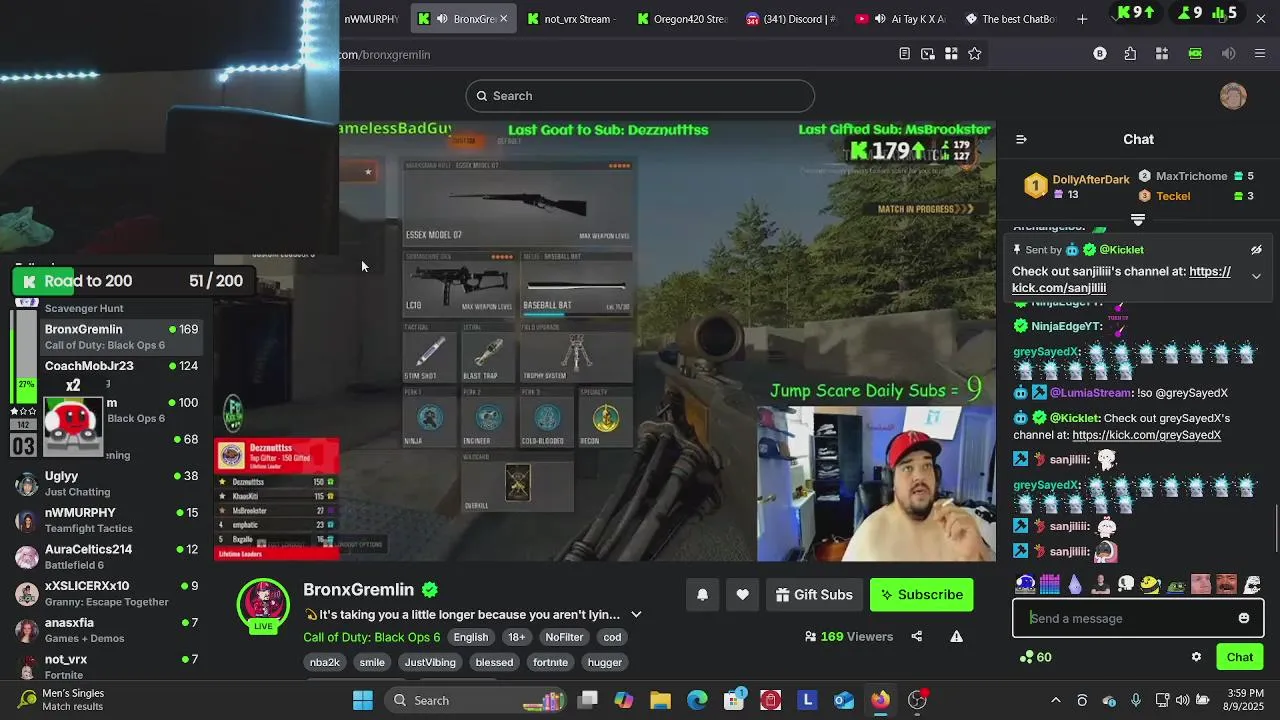Open the Microsoft Store taskbar icon
The width and height of the screenshot is (1280, 720).
(734, 700)
